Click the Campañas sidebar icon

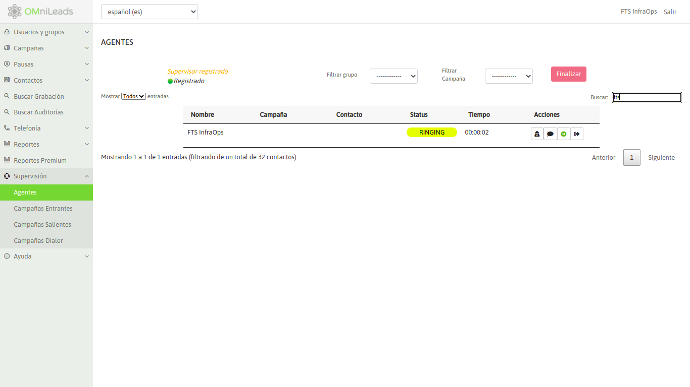click(7, 48)
